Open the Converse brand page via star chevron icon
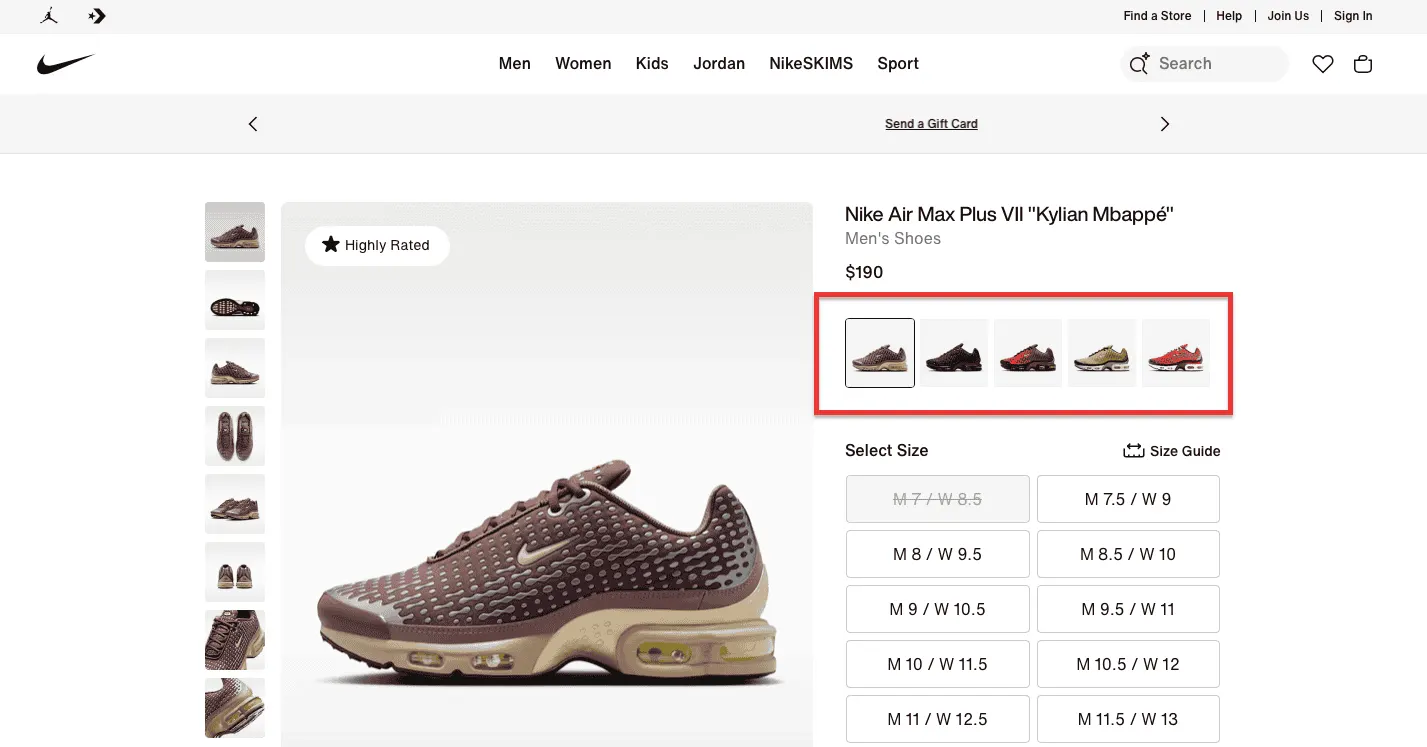 click(x=96, y=16)
